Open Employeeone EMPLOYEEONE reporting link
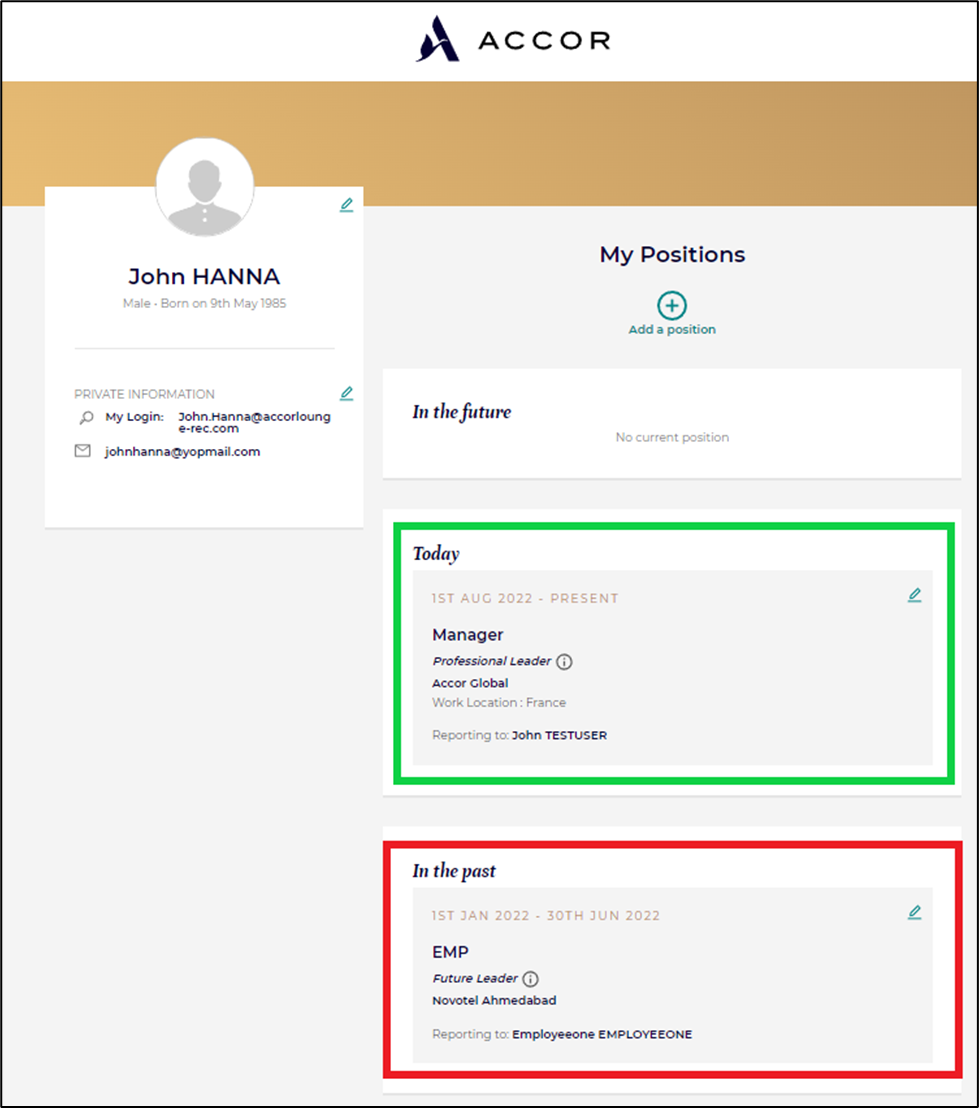This screenshot has height=1108, width=979. pos(602,1034)
